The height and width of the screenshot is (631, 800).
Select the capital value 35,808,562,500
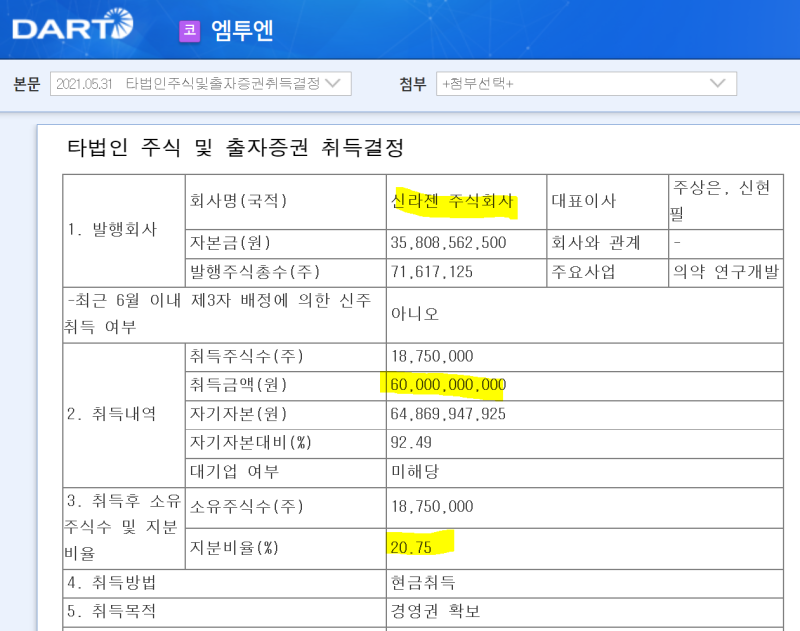tap(448, 243)
